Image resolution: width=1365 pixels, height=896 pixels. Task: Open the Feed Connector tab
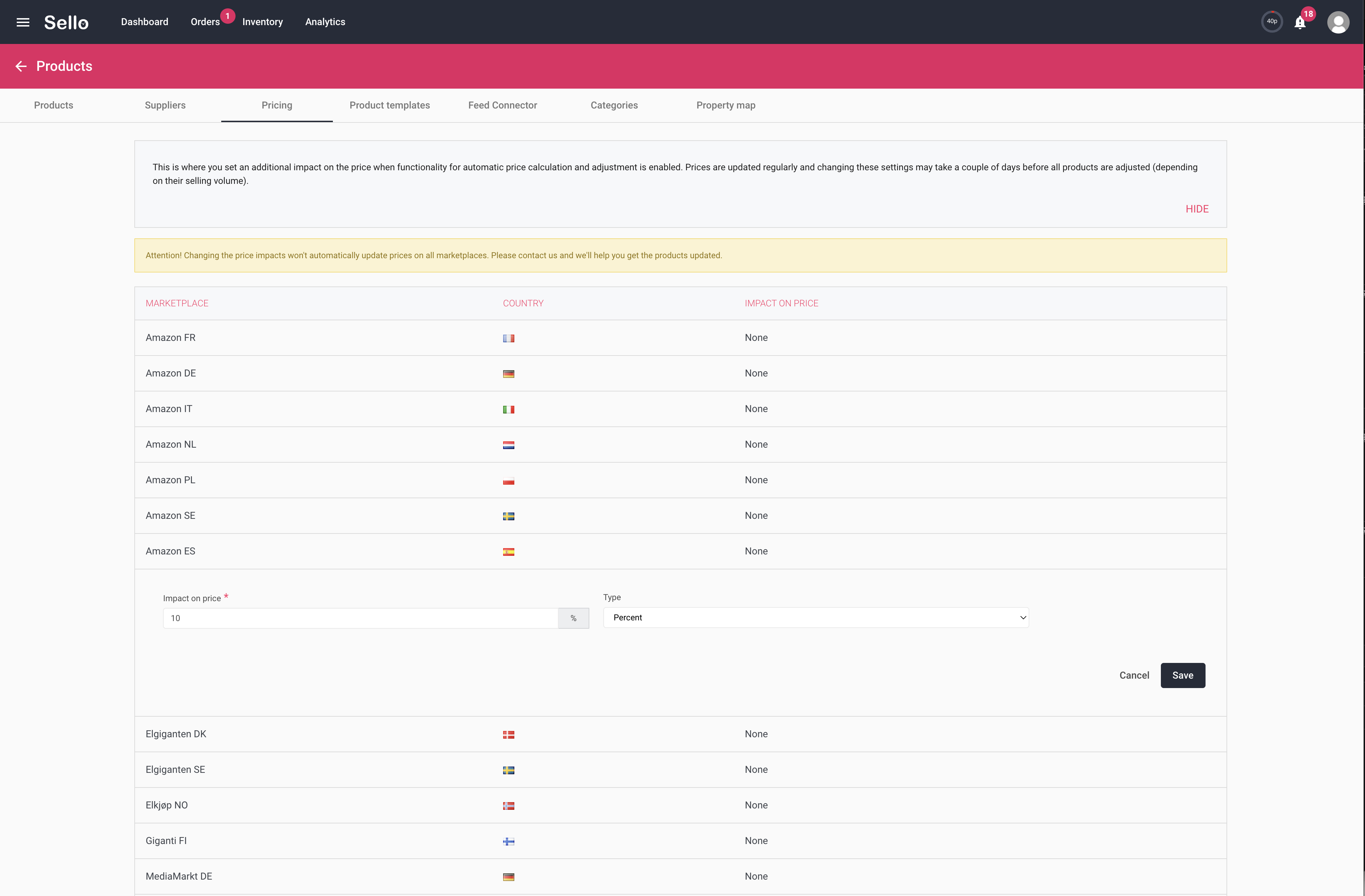(502, 105)
